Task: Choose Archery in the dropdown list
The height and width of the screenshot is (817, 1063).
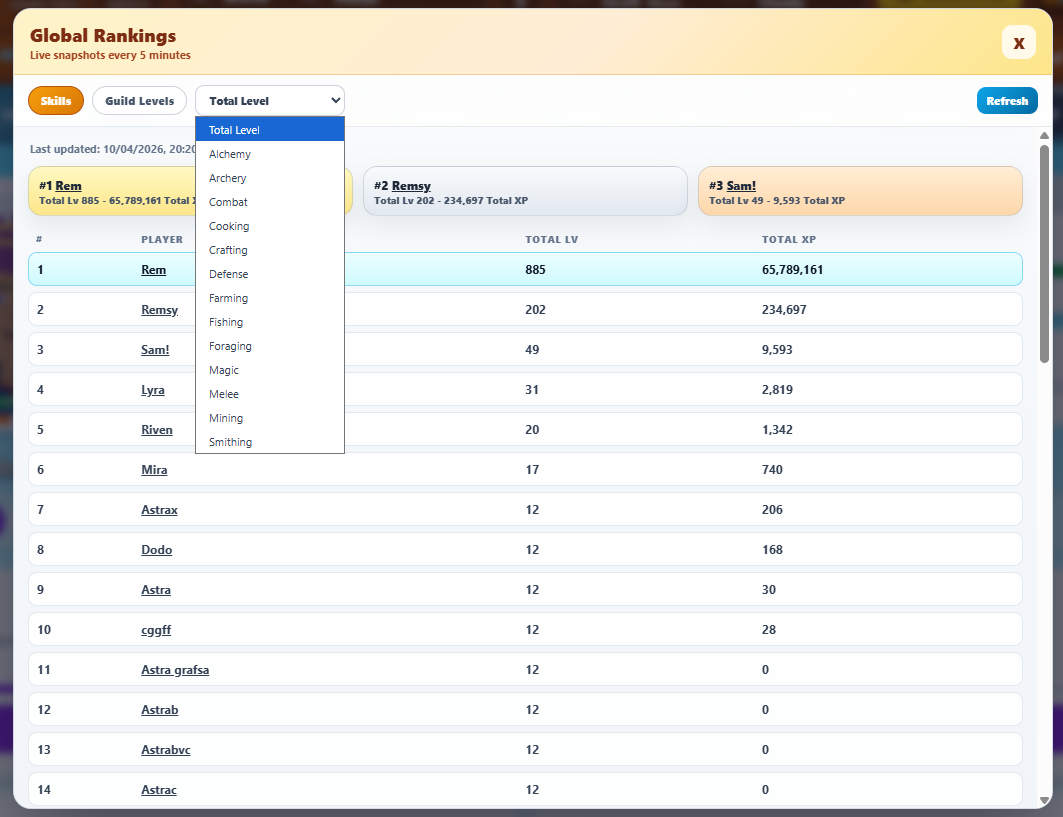Action: tap(228, 178)
